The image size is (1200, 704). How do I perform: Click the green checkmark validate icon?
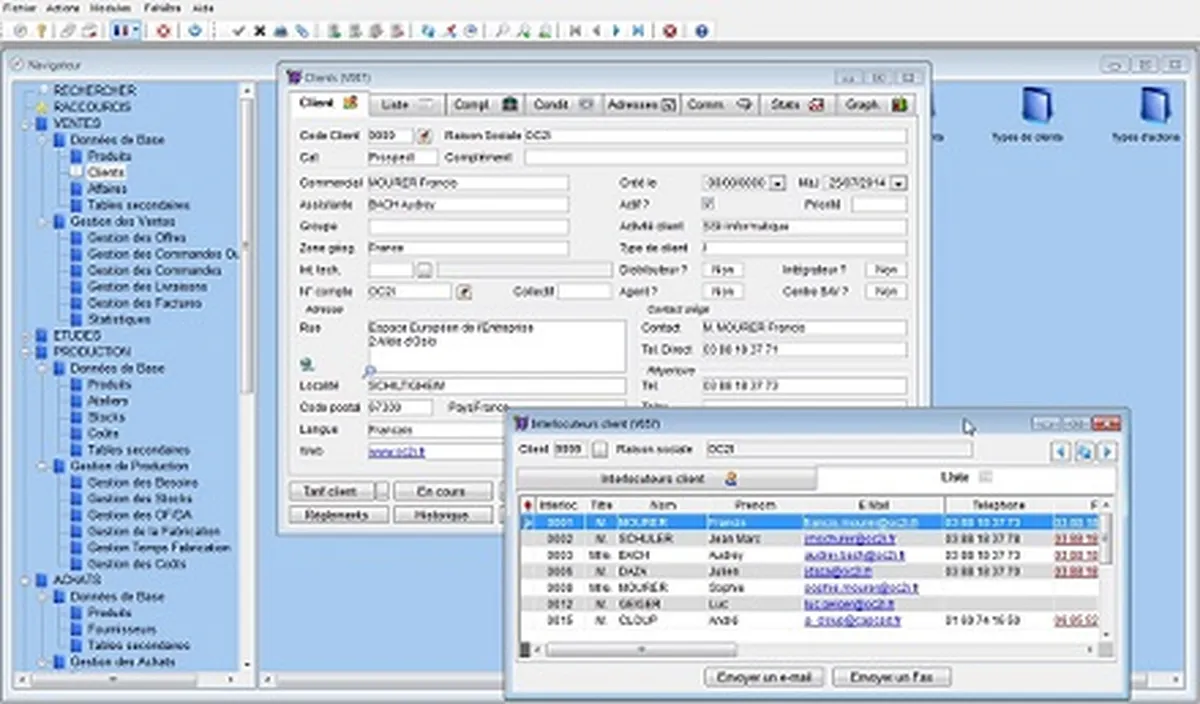pos(238,31)
